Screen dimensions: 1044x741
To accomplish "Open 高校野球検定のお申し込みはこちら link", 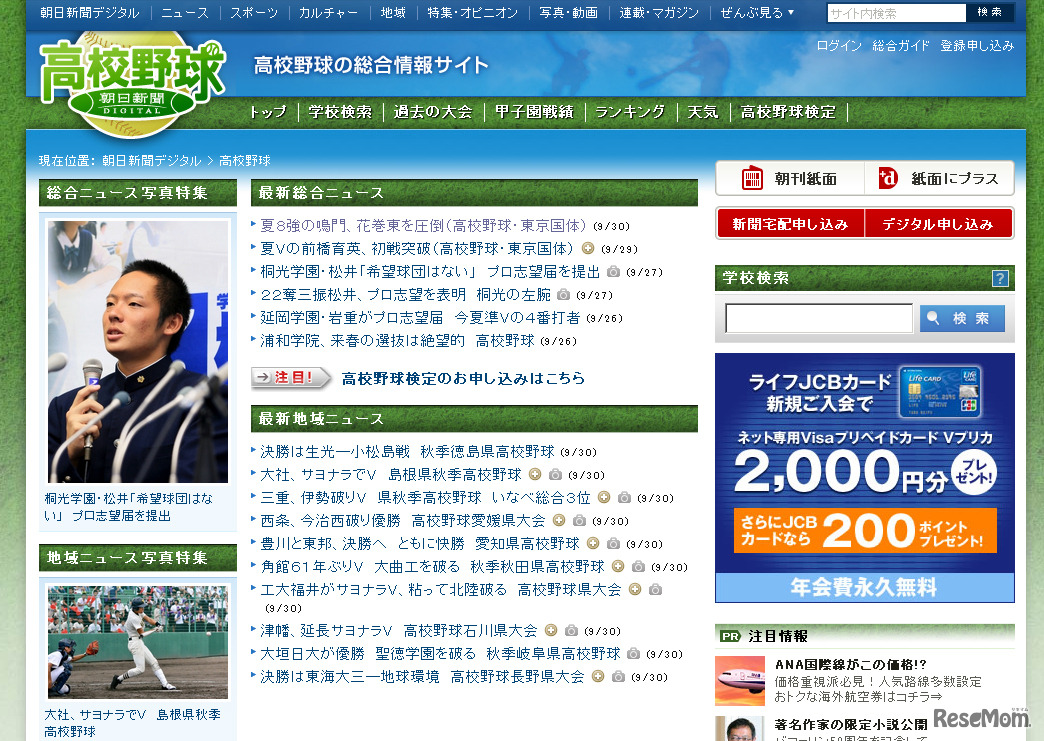I will (x=463, y=378).
